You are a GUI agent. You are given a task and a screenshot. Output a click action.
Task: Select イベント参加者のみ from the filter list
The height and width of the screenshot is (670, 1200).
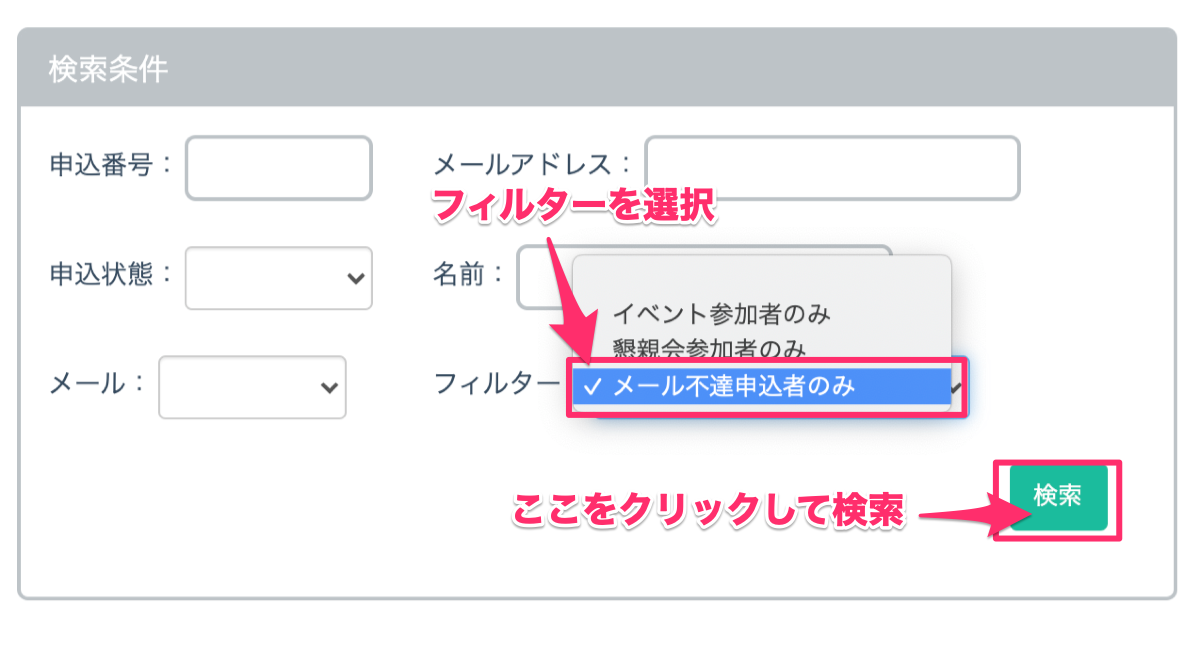(x=721, y=315)
